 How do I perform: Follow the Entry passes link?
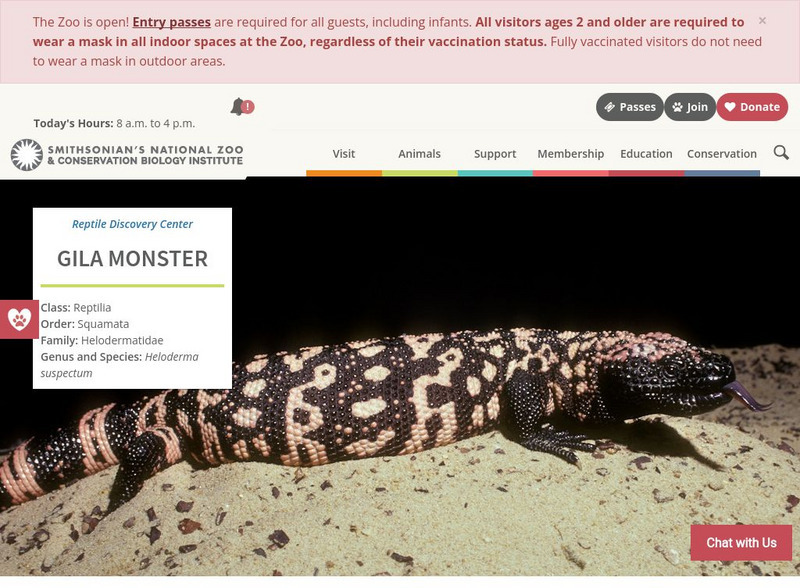(x=171, y=22)
